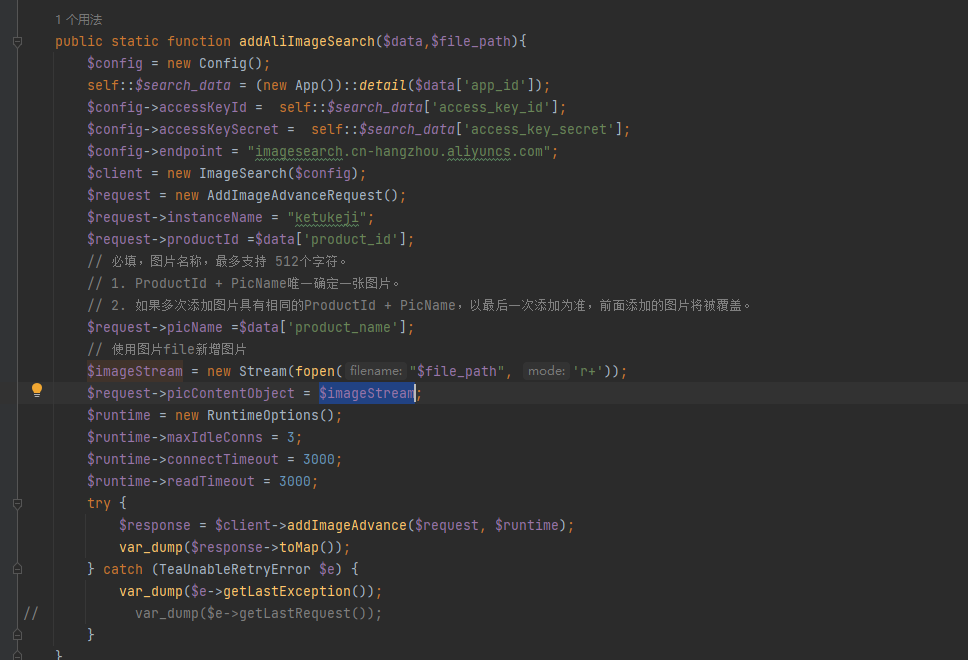Click the selected $imageStream on the picContentObject line
968x660 pixels.
pos(367,393)
